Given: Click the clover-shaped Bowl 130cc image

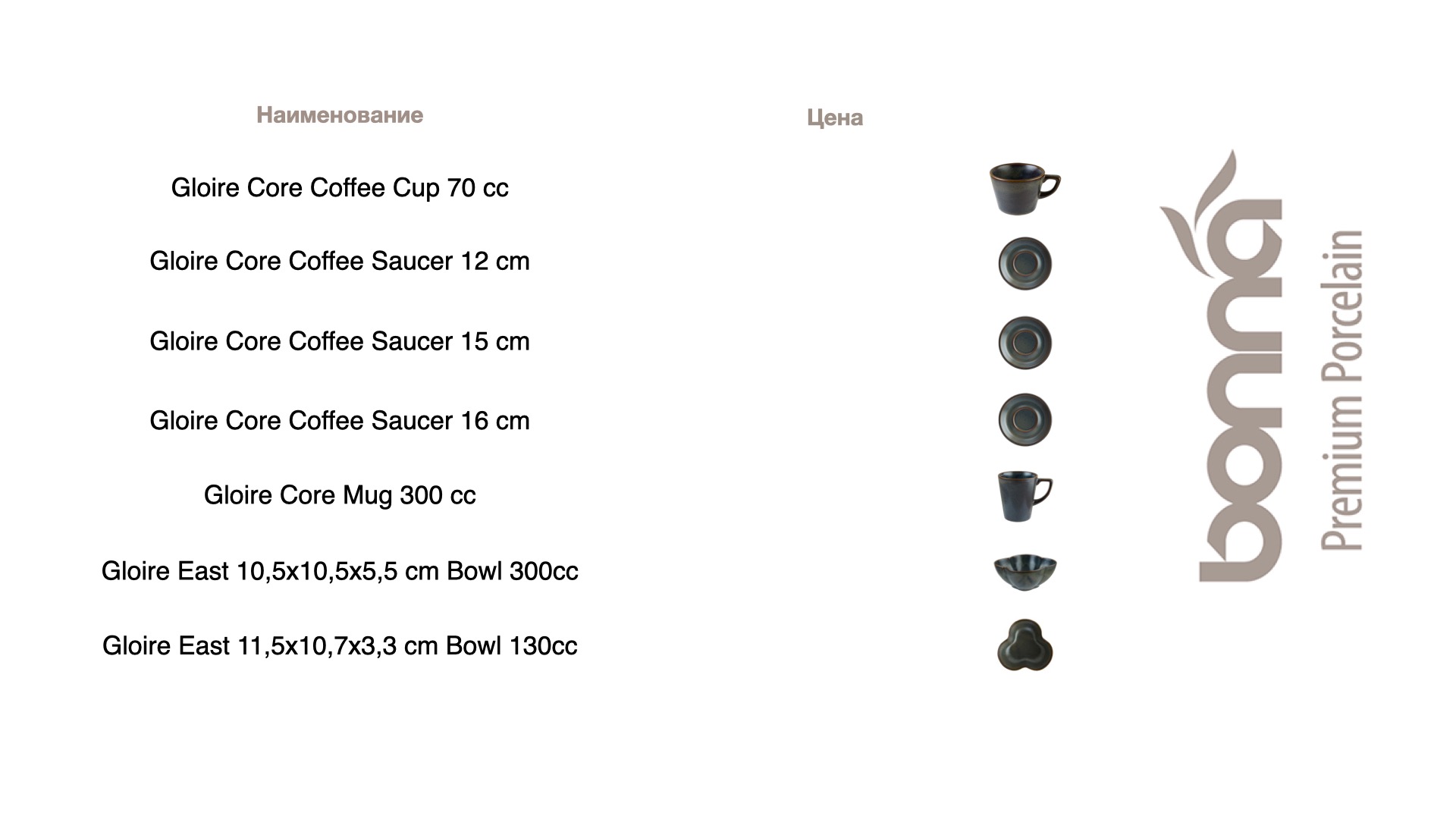Looking at the screenshot, I should pos(1025,645).
